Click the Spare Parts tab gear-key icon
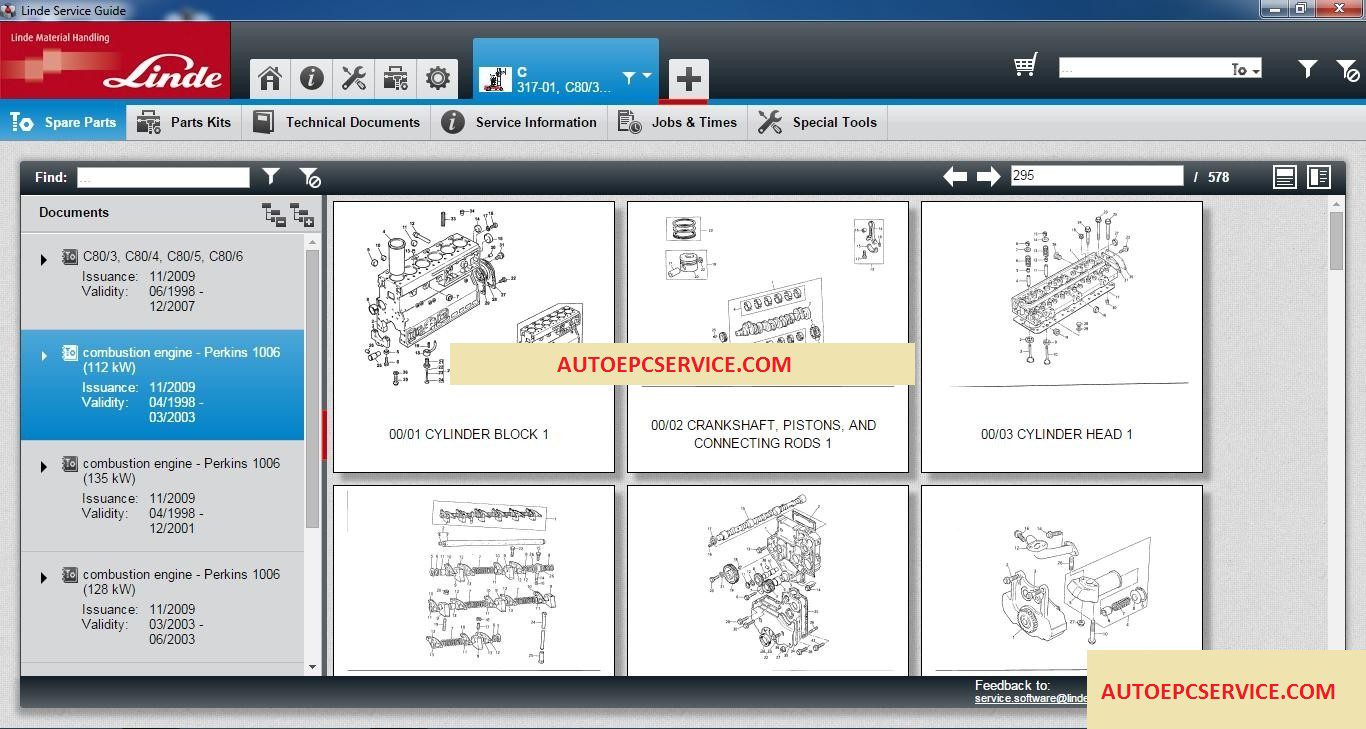 (x=22, y=122)
